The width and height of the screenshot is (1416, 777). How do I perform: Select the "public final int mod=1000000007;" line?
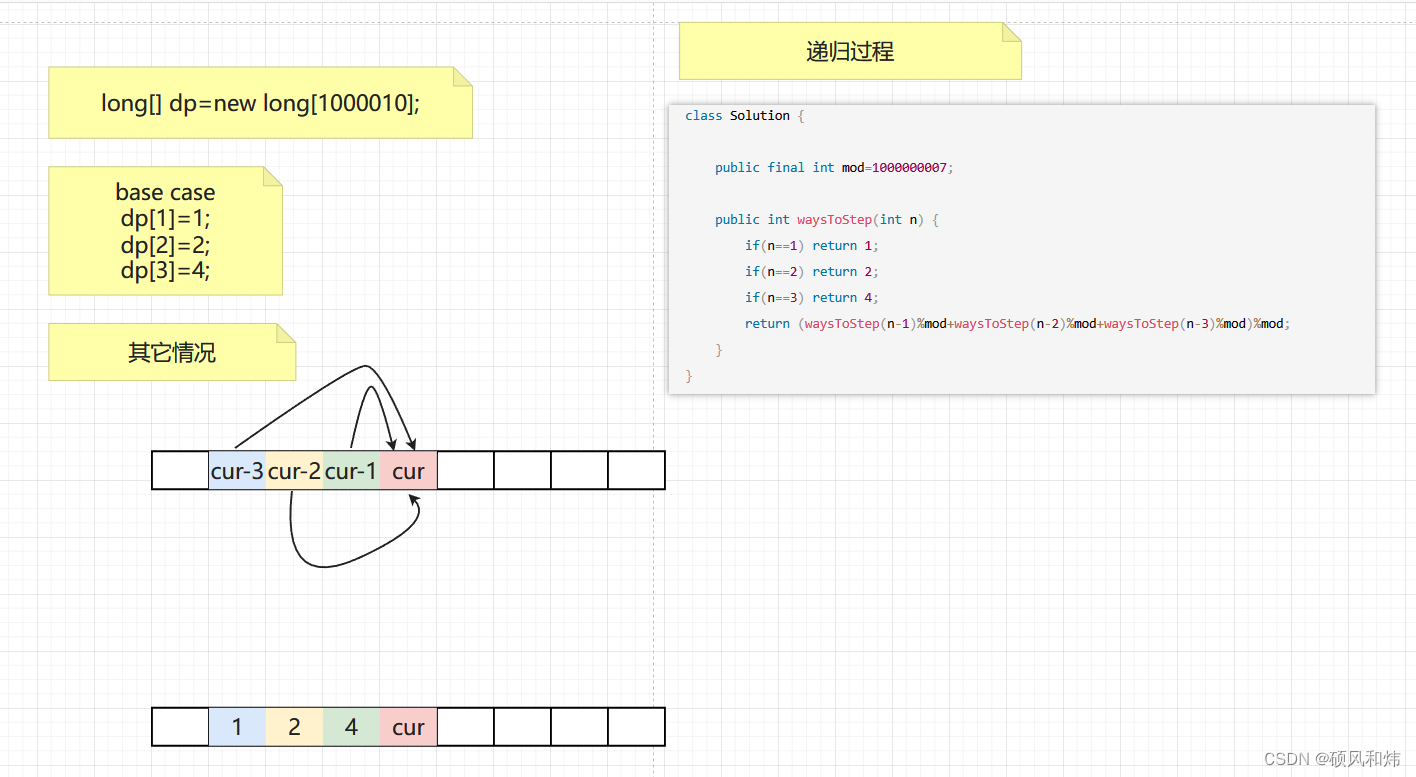[x=834, y=168]
